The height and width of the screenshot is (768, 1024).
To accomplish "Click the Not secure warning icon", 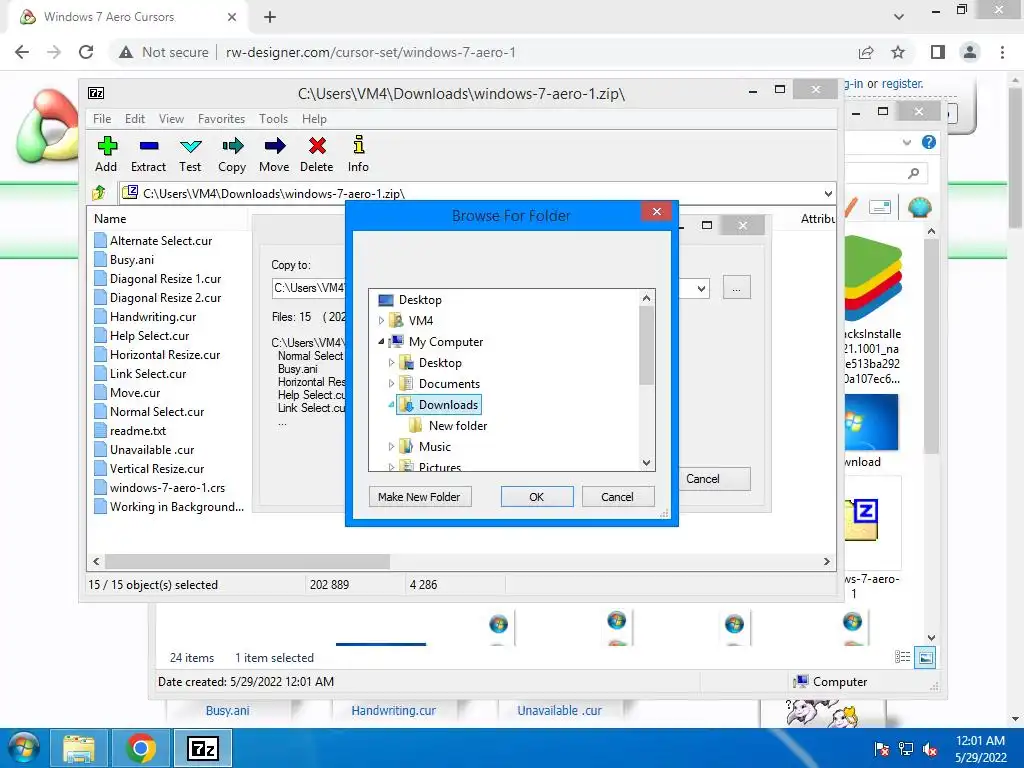I will click(x=126, y=52).
